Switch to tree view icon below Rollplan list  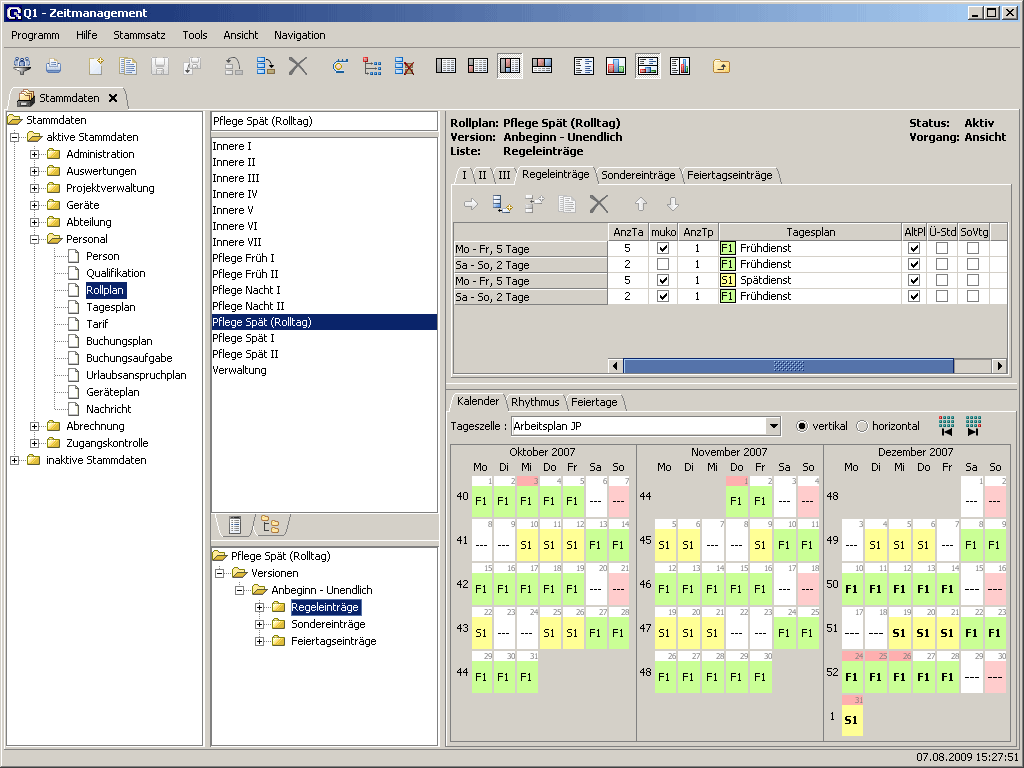tap(270, 525)
